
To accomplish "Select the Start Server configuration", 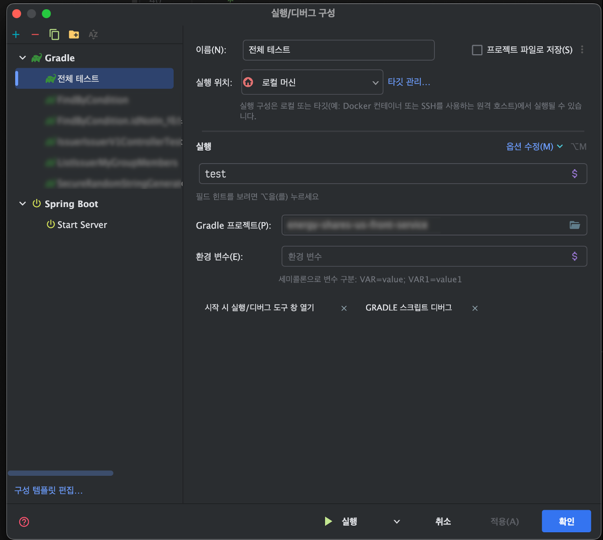I will 82,225.
